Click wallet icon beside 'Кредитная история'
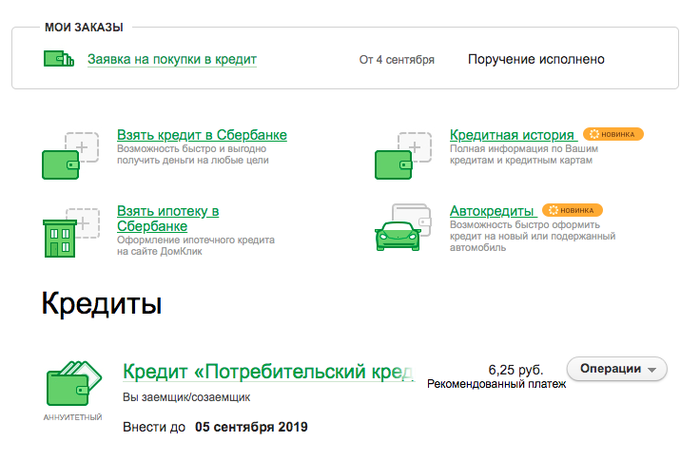 pos(403,156)
